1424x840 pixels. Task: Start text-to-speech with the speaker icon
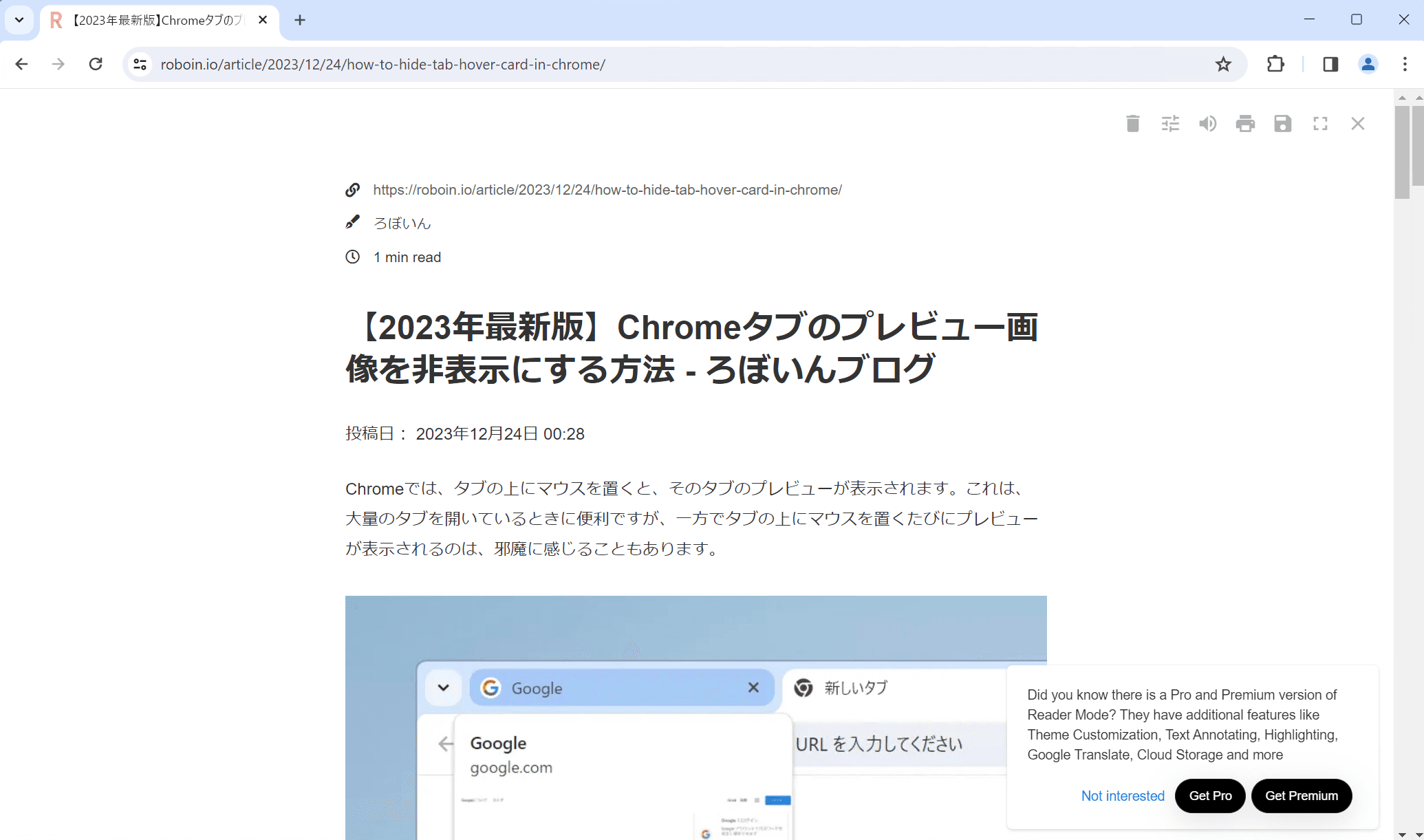[1207, 123]
